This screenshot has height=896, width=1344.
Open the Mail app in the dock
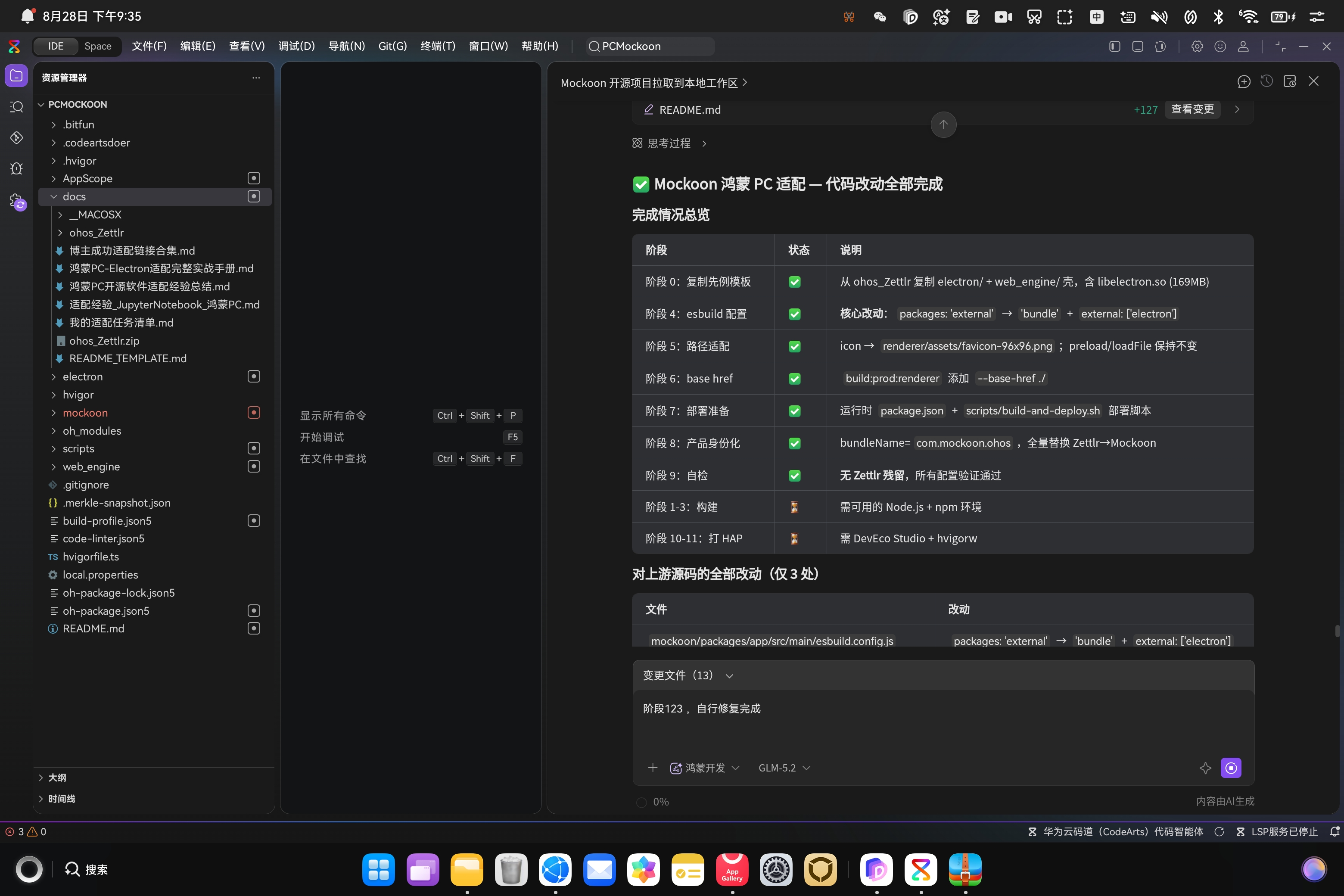pos(600,869)
